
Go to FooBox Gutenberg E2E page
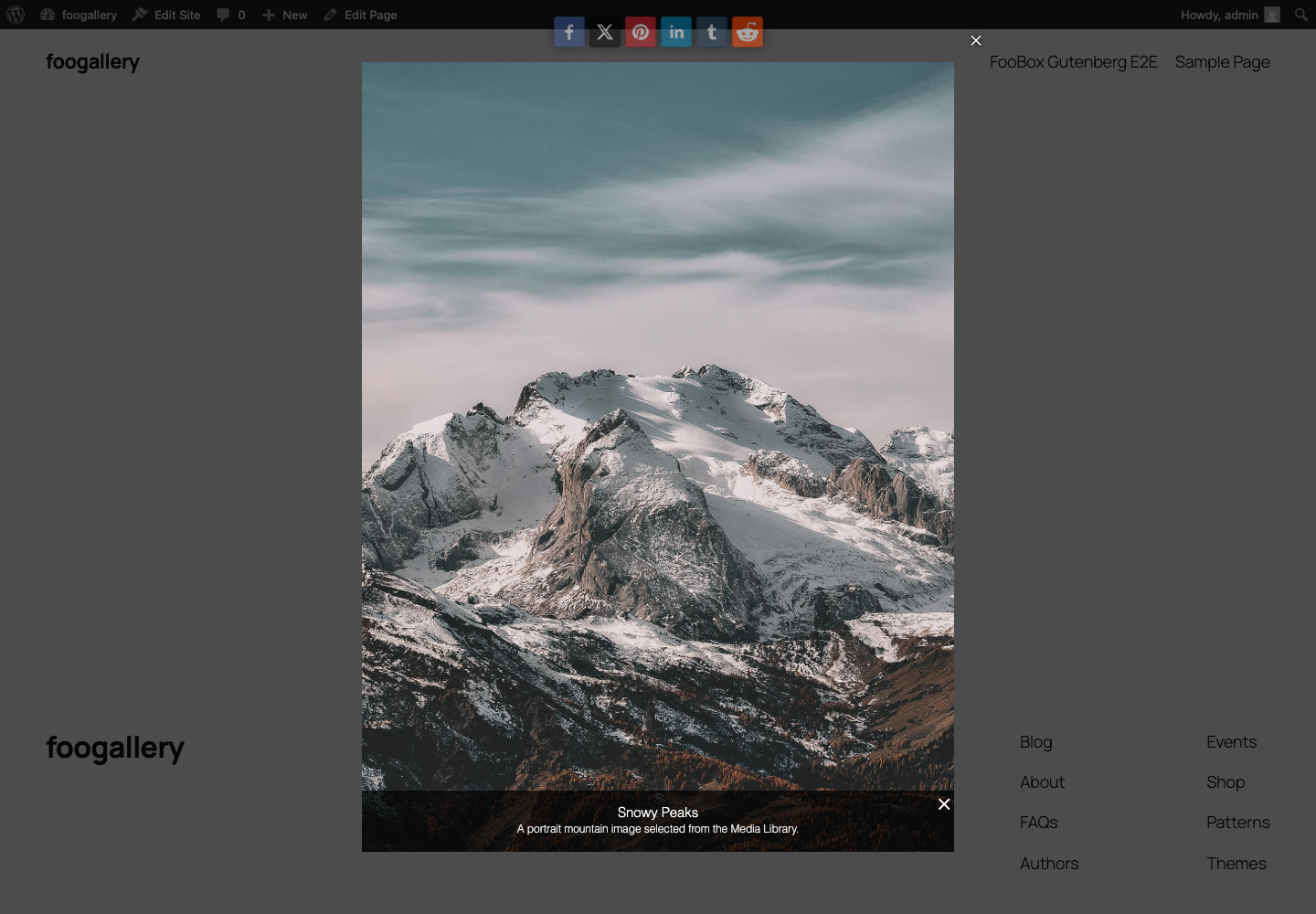pos(1073,62)
